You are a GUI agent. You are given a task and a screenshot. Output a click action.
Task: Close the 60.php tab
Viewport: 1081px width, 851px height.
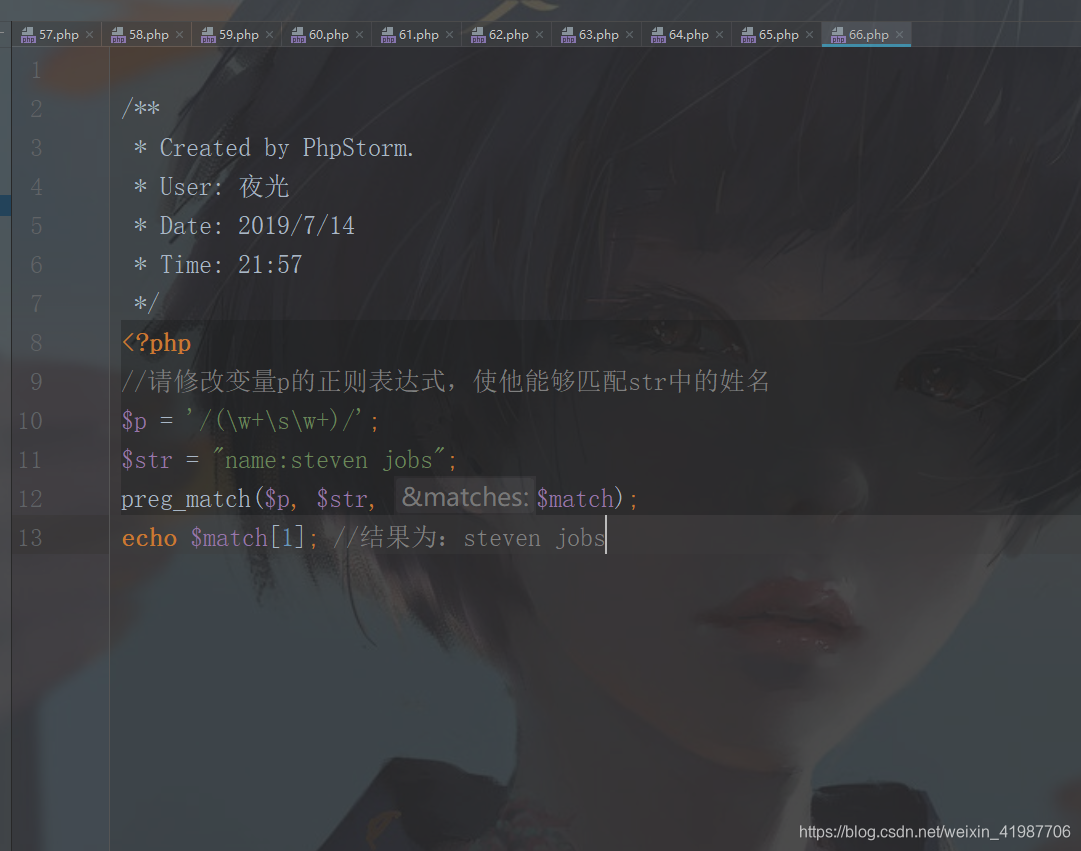[359, 34]
